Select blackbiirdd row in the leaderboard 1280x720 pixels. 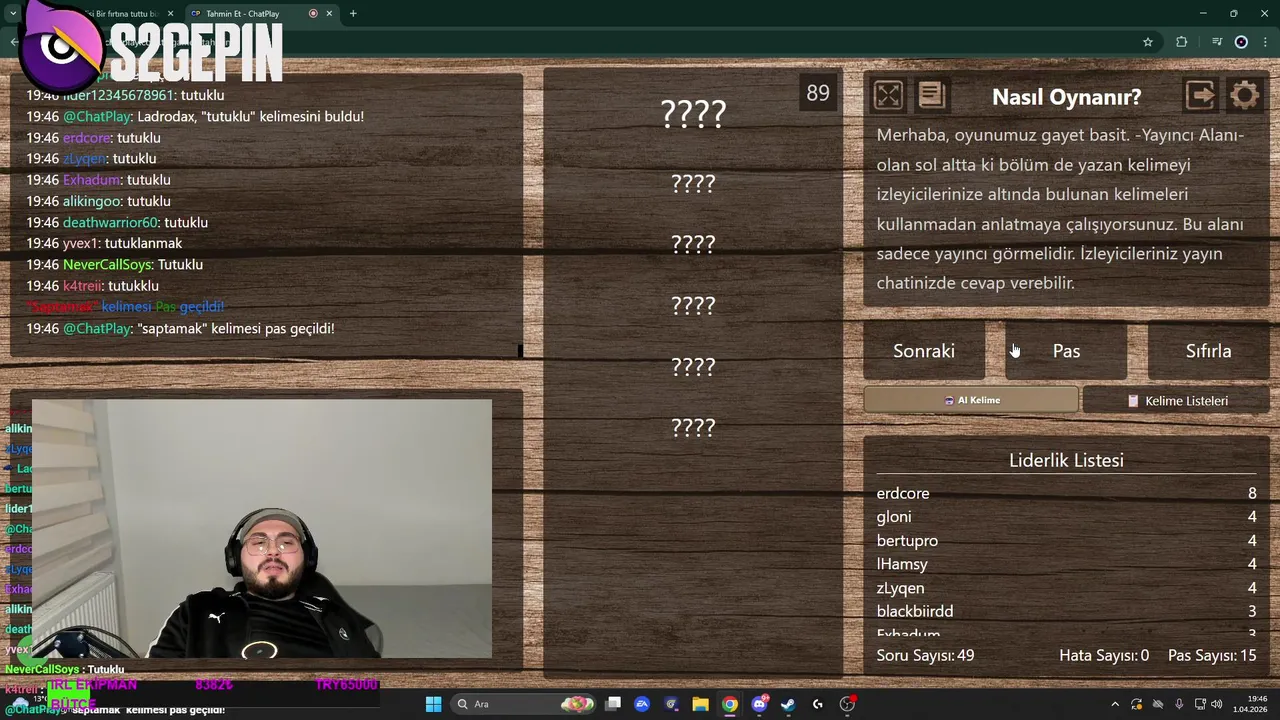[1066, 611]
